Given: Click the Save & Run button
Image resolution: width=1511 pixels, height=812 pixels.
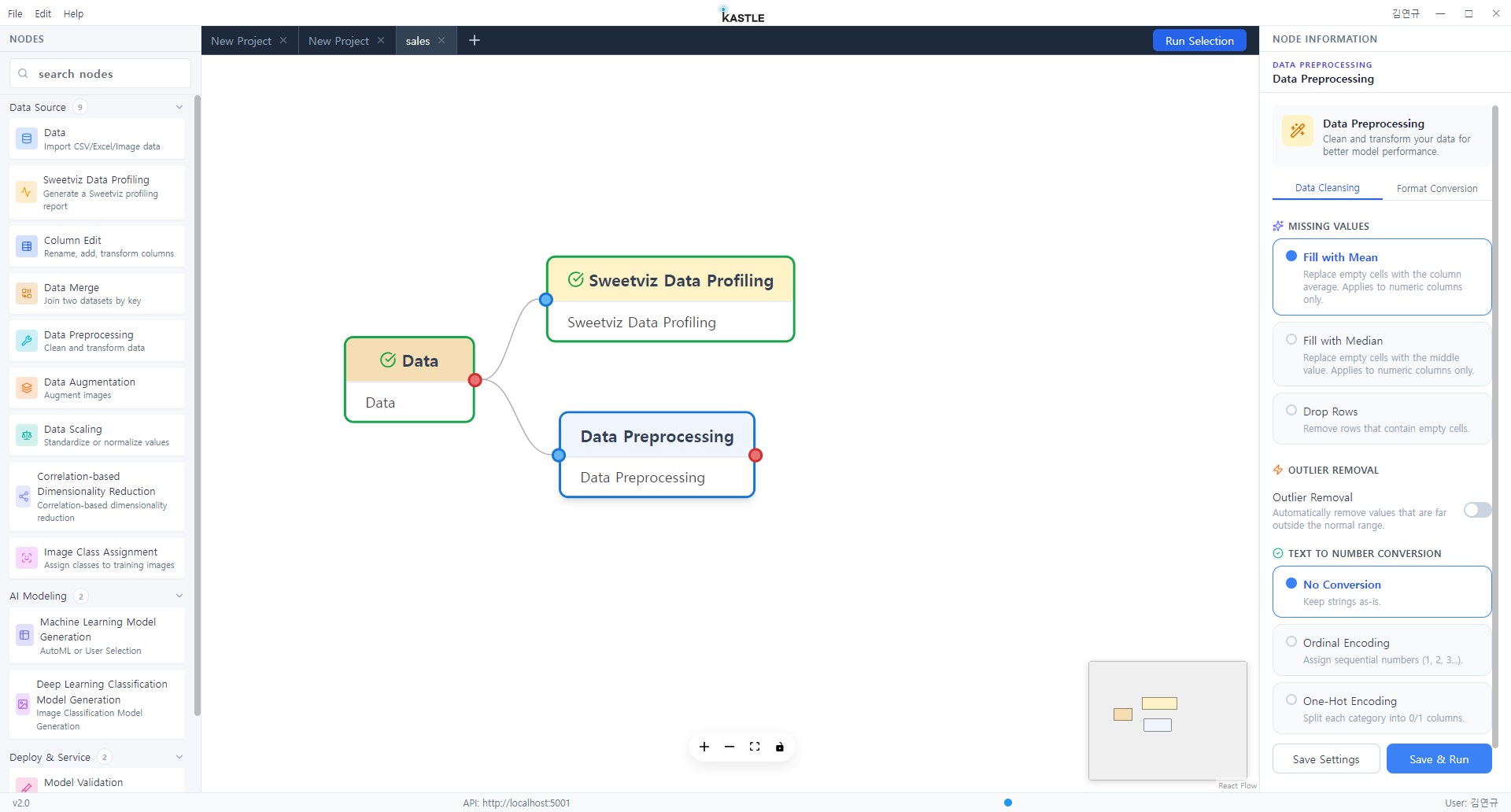Looking at the screenshot, I should click(x=1439, y=759).
